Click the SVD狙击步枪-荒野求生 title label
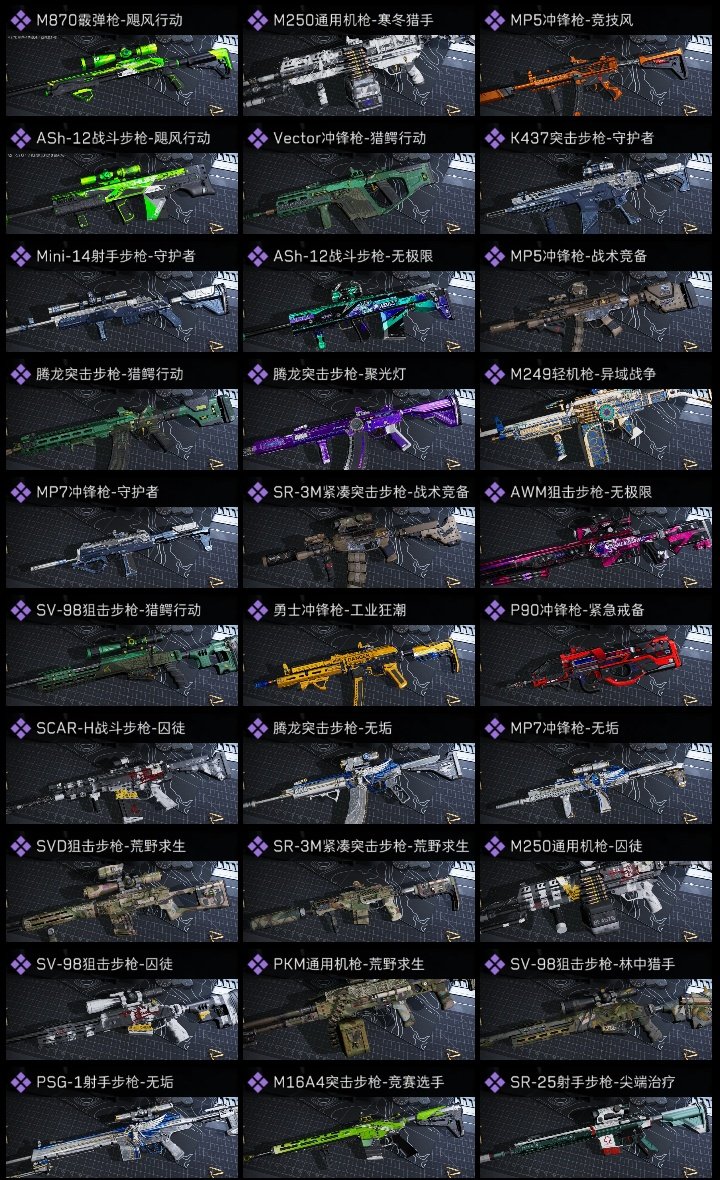This screenshot has height=1180, width=720. (x=111, y=846)
